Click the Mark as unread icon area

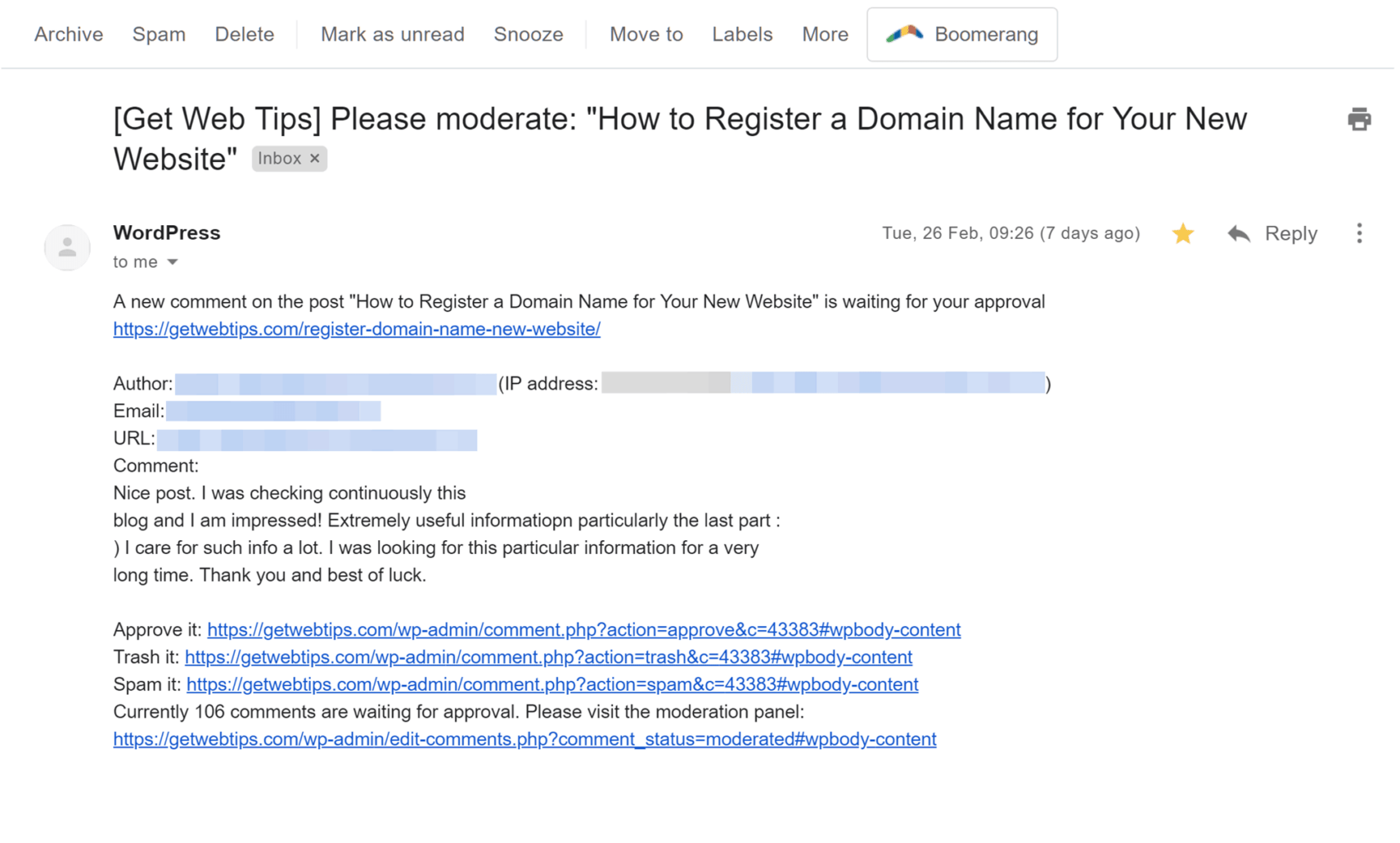coord(392,34)
